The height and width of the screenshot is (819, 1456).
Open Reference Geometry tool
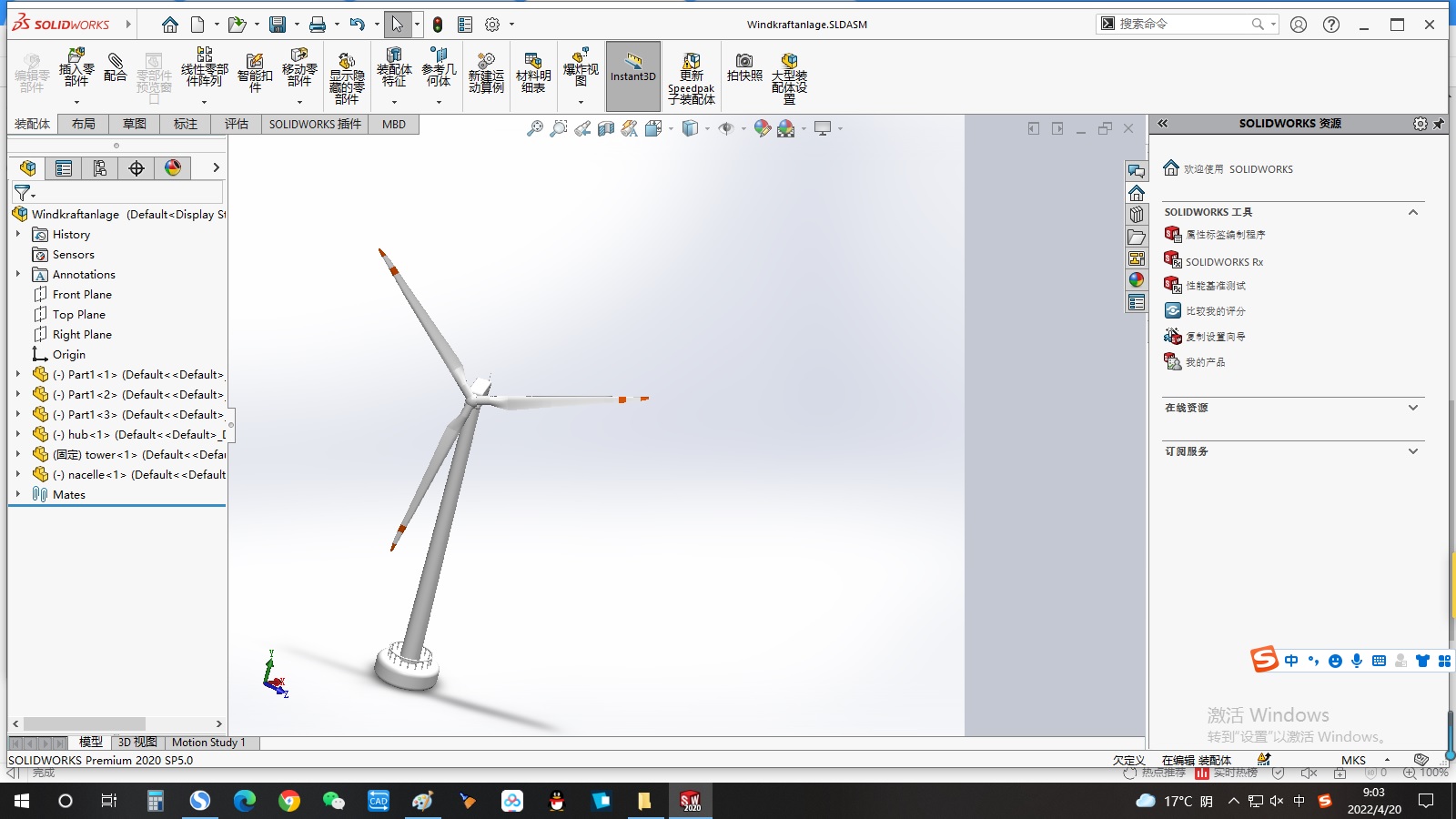439,69
